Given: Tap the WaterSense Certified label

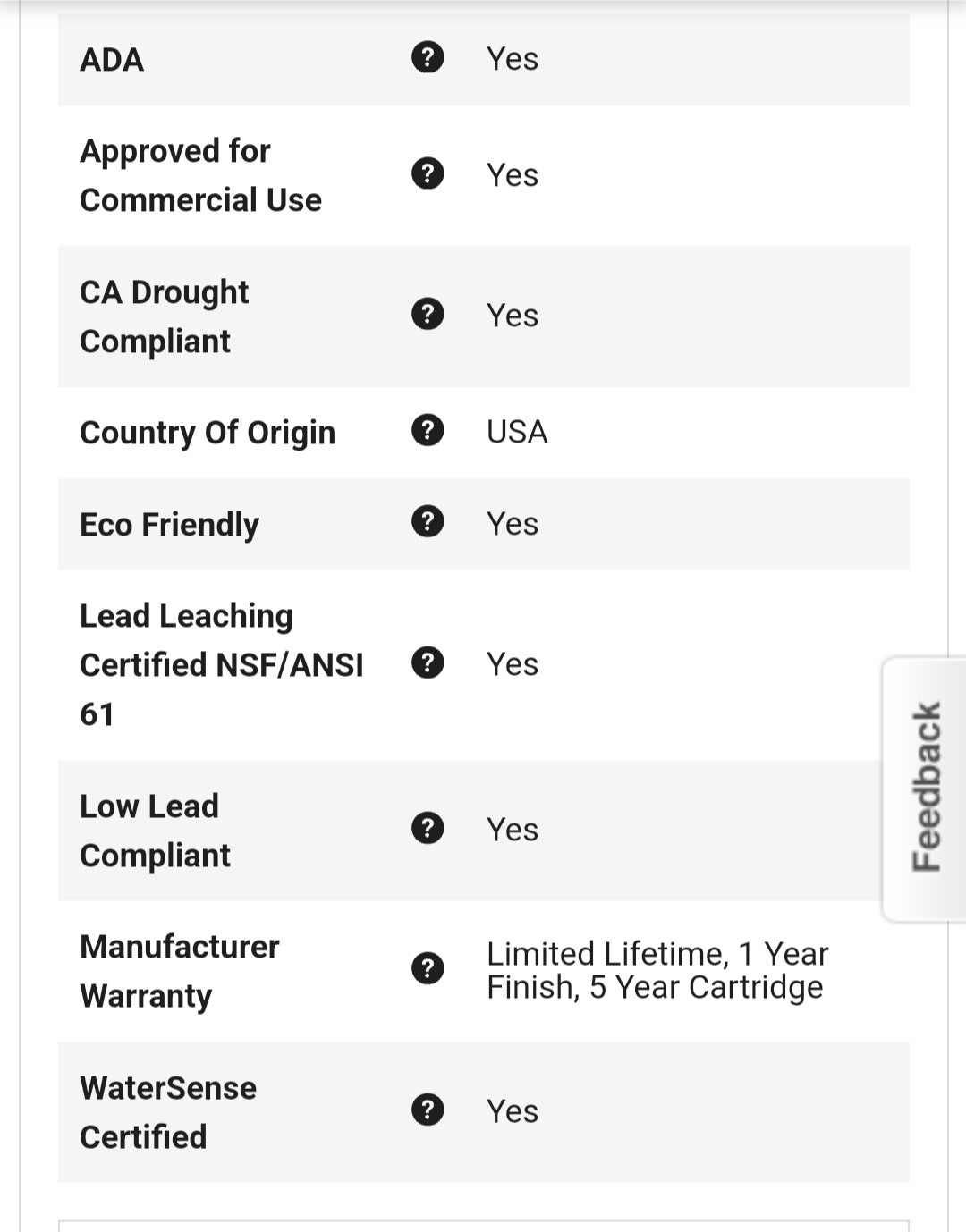Looking at the screenshot, I should point(168,1112).
